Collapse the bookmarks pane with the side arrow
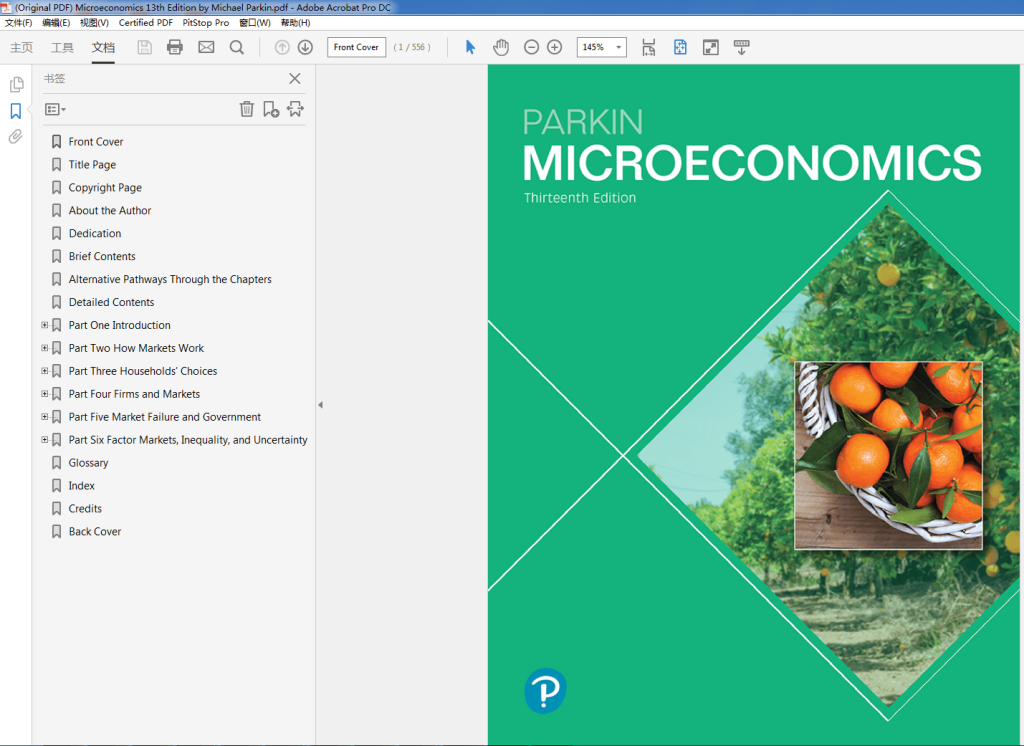Viewport: 1024px width, 746px height. [320, 403]
